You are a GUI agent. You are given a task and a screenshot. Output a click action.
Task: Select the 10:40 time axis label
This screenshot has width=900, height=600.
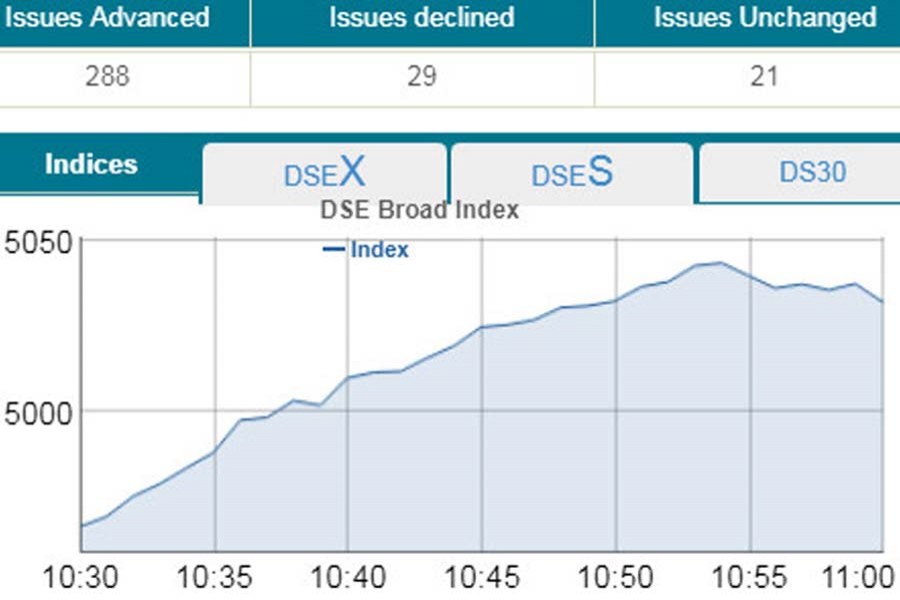coord(347,577)
